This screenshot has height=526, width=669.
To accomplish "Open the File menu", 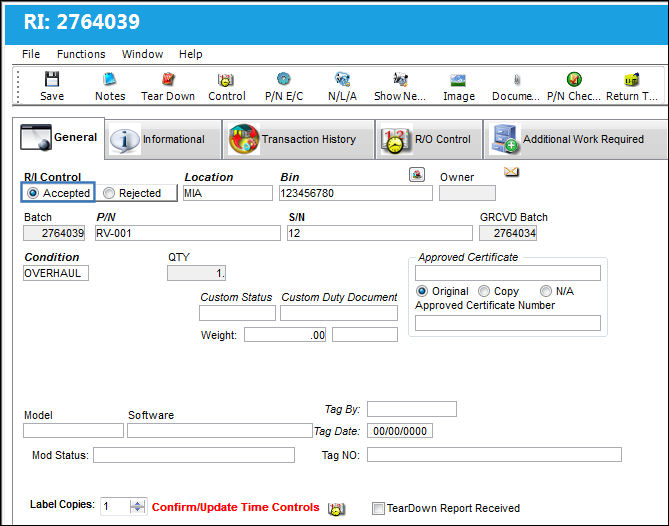I will tap(31, 54).
